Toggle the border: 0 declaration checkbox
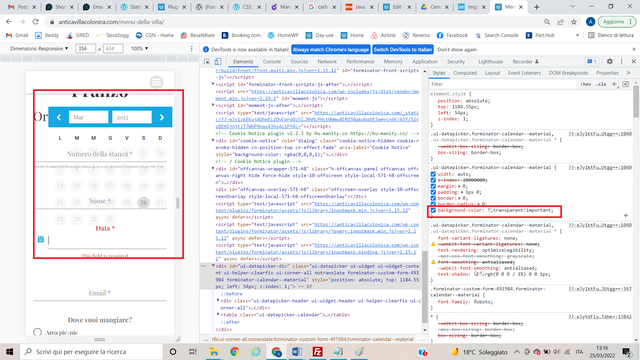640x360 pixels. click(433, 198)
